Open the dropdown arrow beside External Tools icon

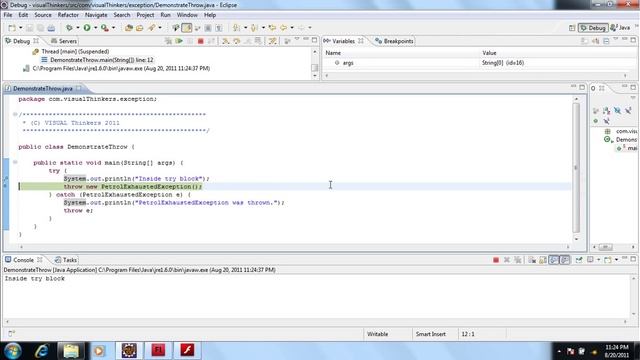(x=113, y=28)
